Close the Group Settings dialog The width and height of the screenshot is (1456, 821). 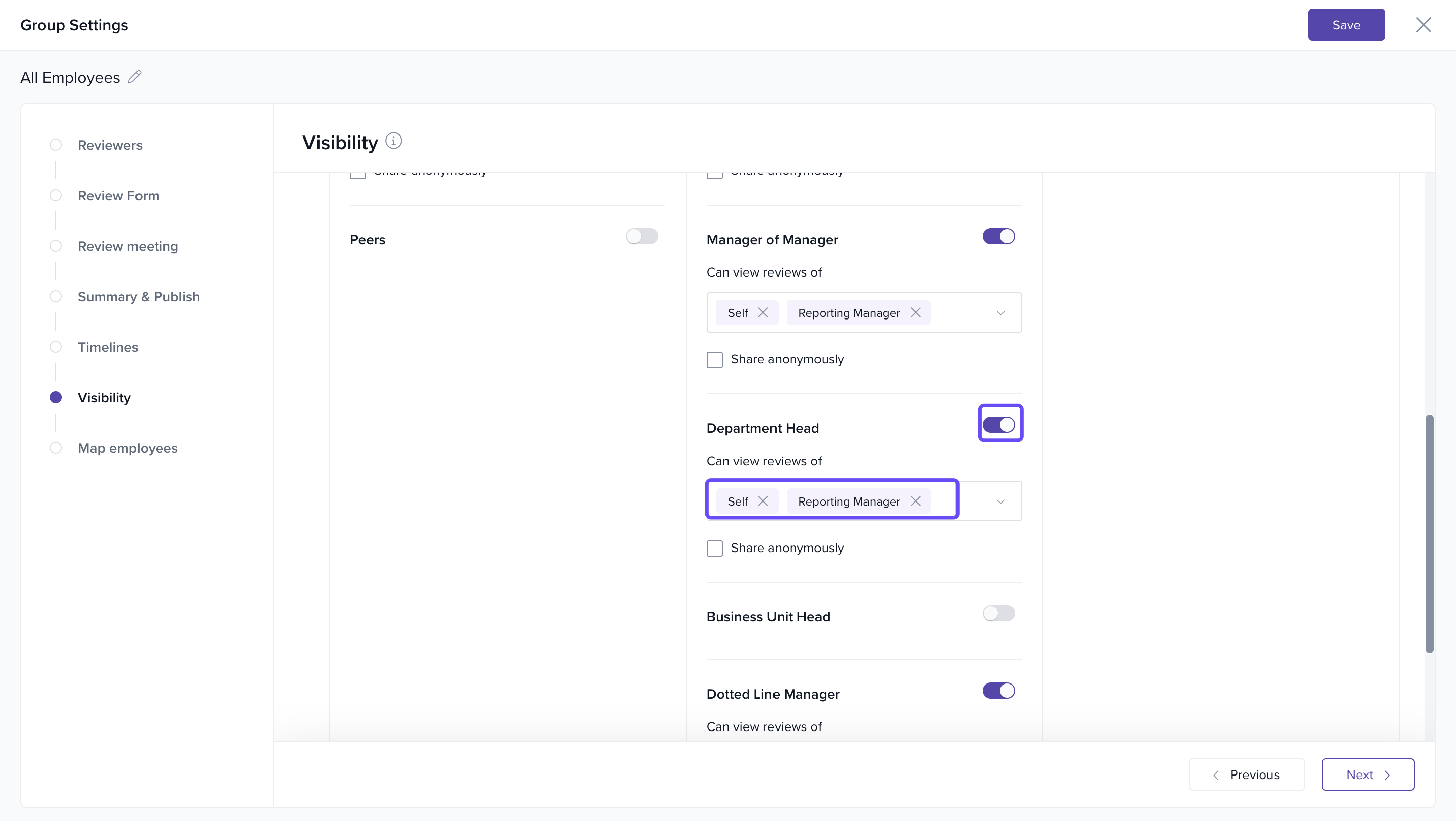pos(1423,25)
